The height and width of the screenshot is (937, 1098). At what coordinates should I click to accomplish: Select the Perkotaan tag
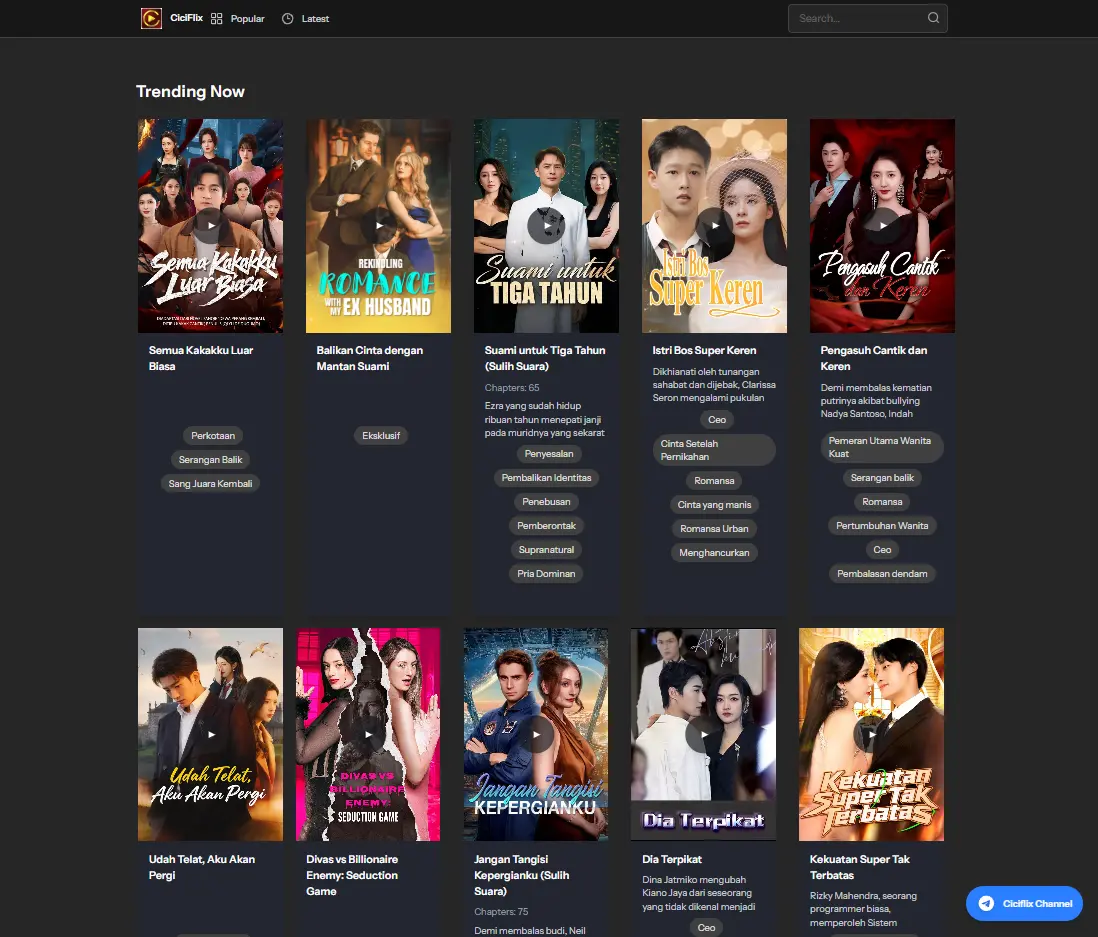coord(212,435)
